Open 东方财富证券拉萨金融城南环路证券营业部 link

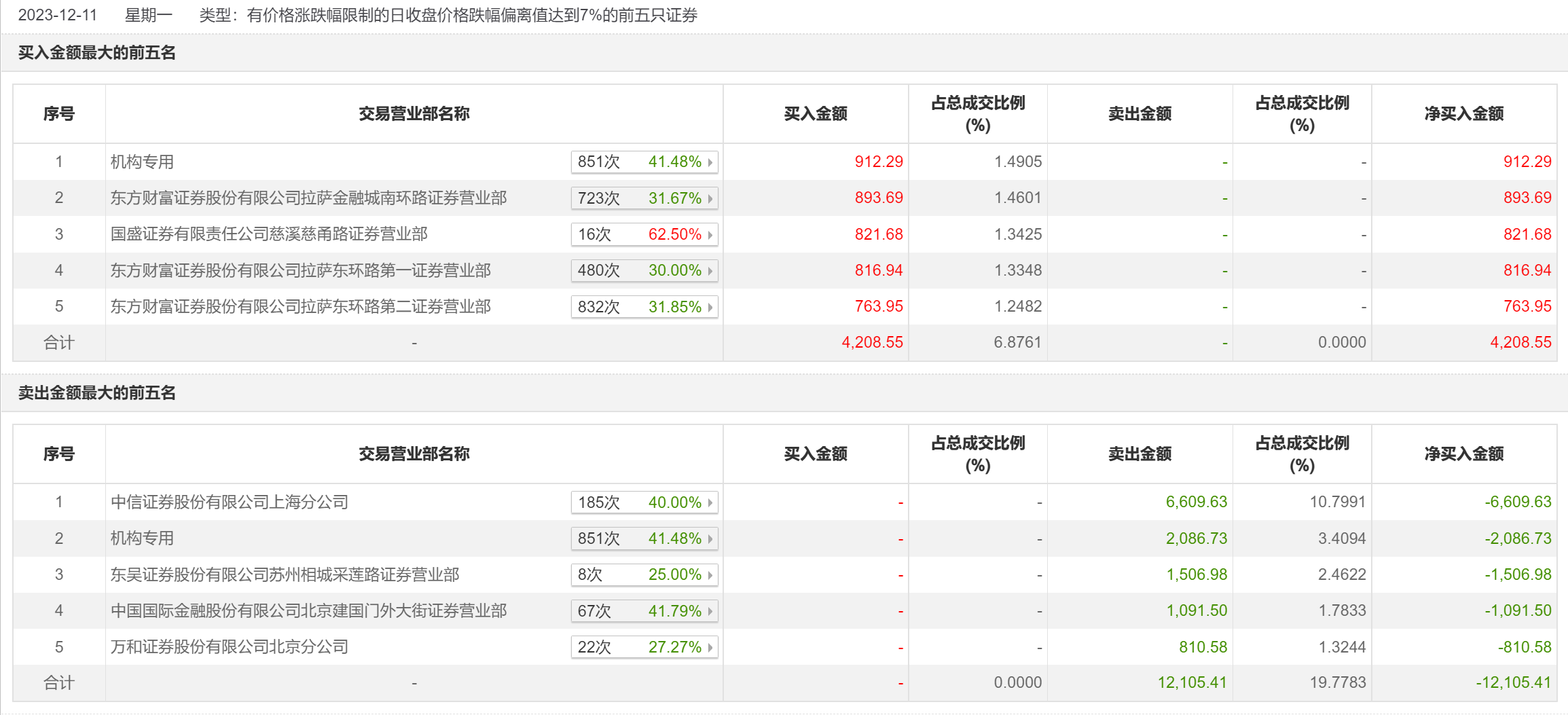coord(308,198)
